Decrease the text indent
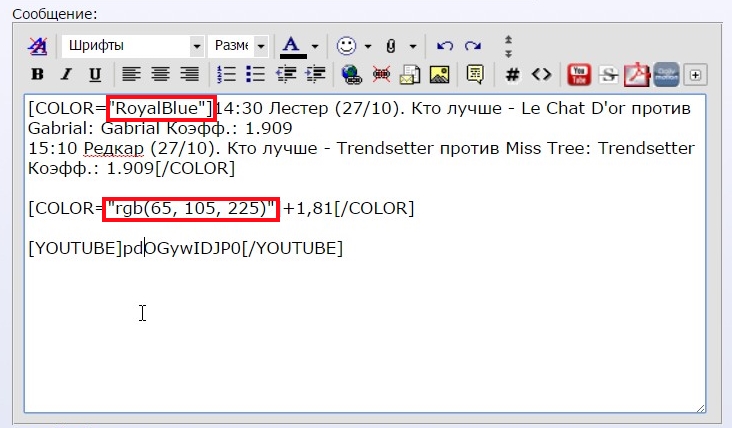Viewport: 732px width, 428px height. pos(286,74)
